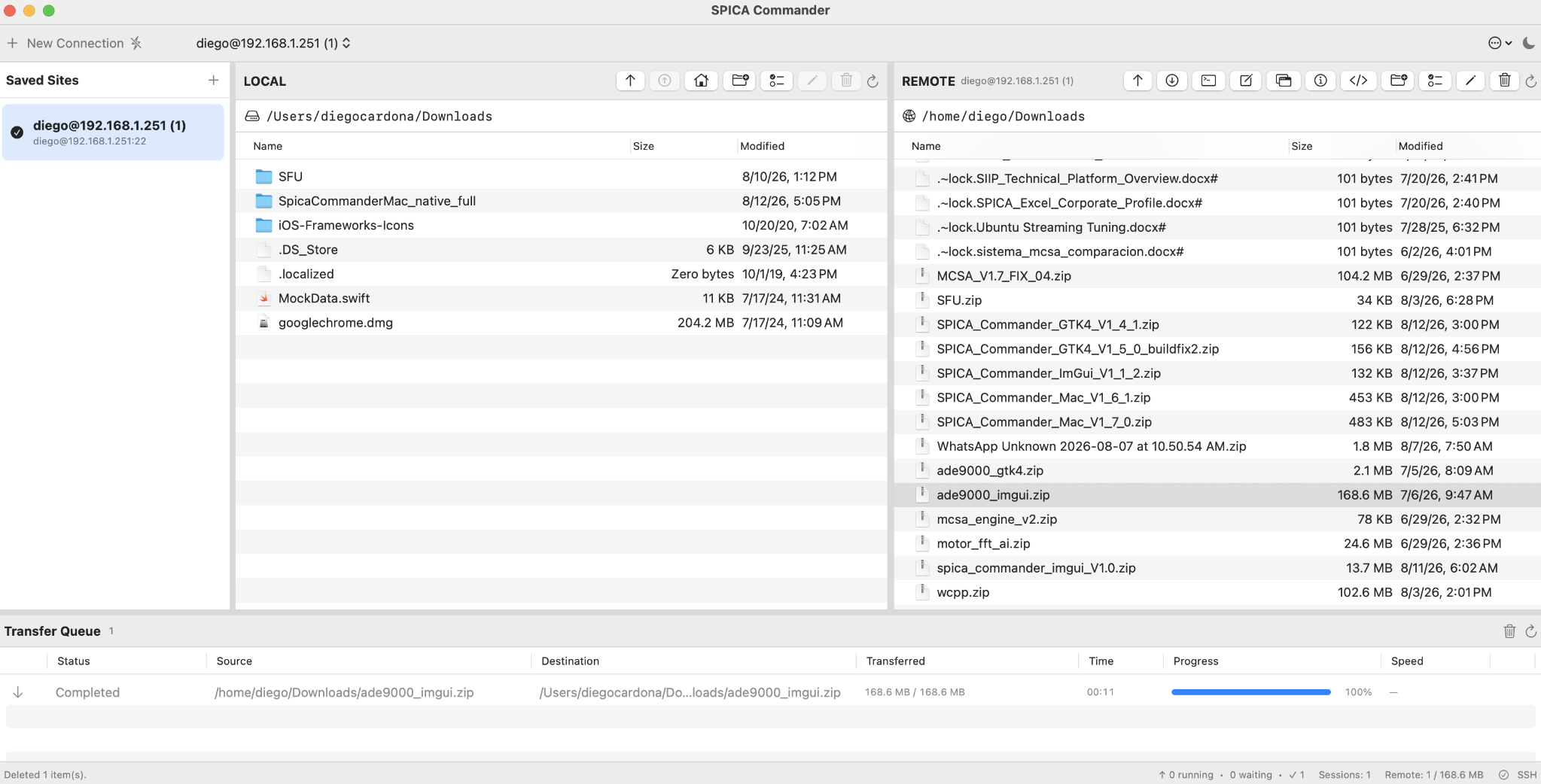Select saved site diego@192.168.1.251 (1)
1541x784 pixels.
click(113, 132)
